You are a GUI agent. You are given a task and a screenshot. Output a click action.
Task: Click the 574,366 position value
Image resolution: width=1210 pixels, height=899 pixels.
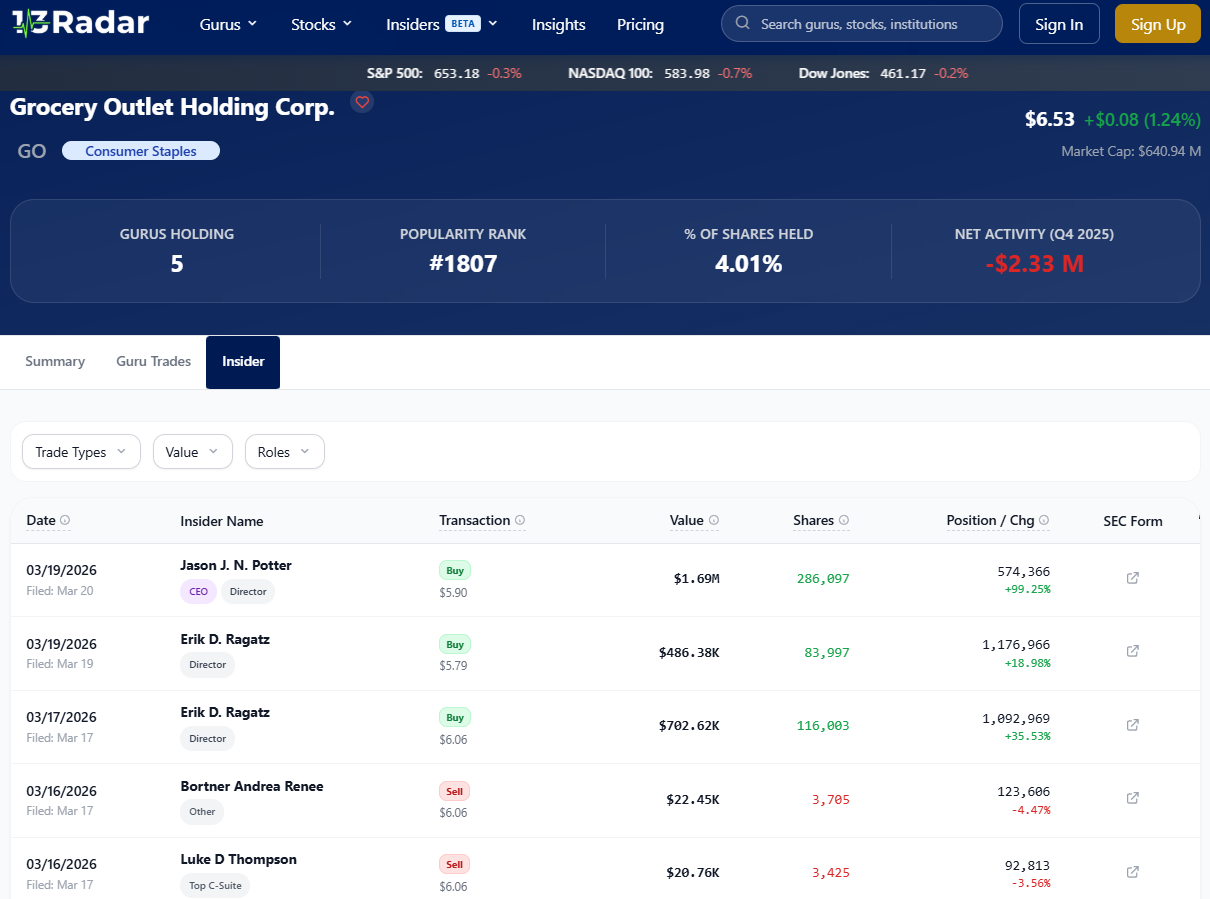pos(1024,571)
